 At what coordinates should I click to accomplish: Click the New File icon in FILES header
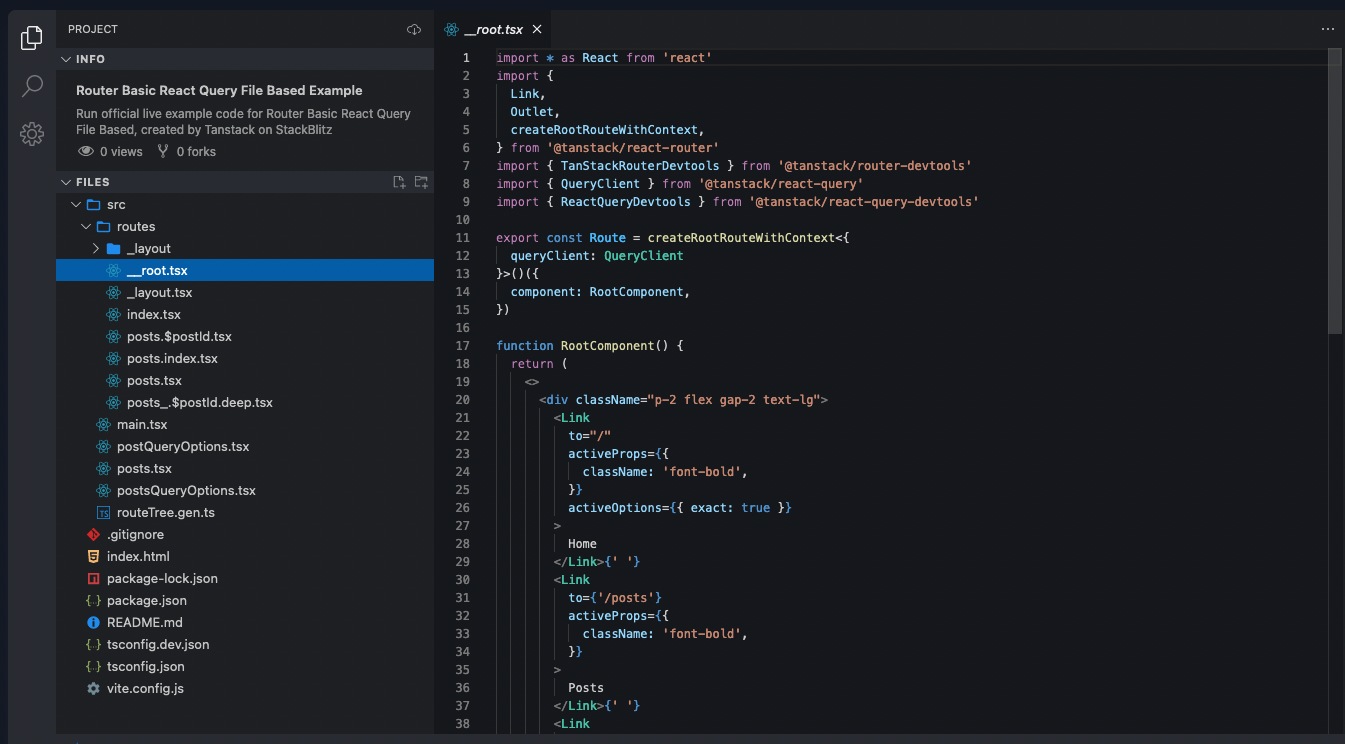[399, 182]
